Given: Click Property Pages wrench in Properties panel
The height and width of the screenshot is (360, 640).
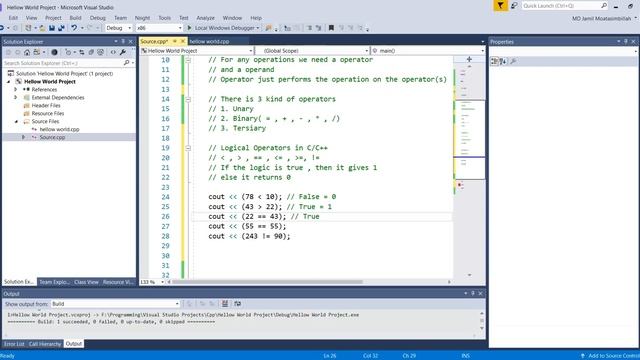Looking at the screenshot, I should tap(513, 61).
